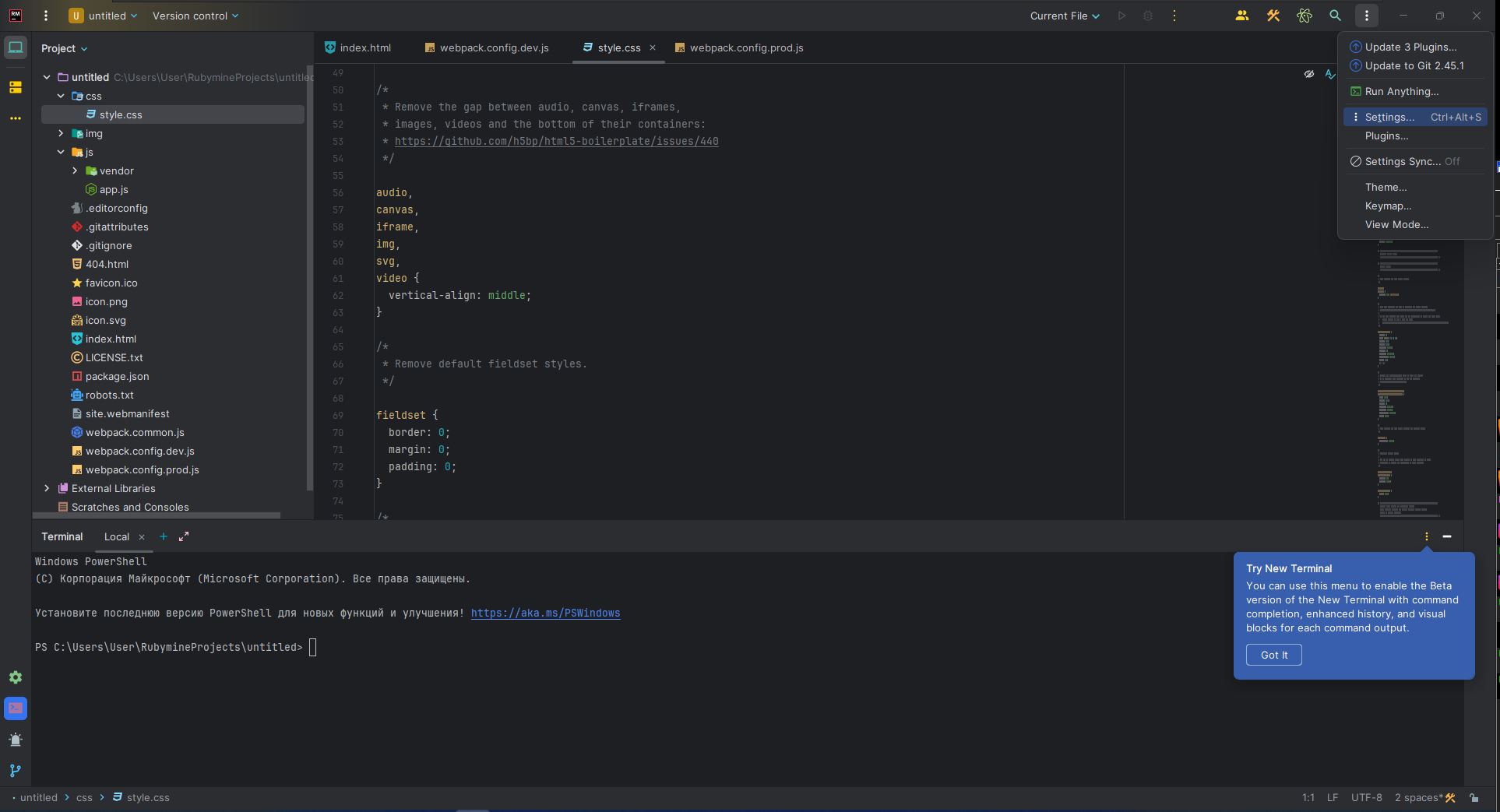The image size is (1500, 812).
Task: Switch to the webpack.config.dev.js tab
Action: tap(494, 47)
